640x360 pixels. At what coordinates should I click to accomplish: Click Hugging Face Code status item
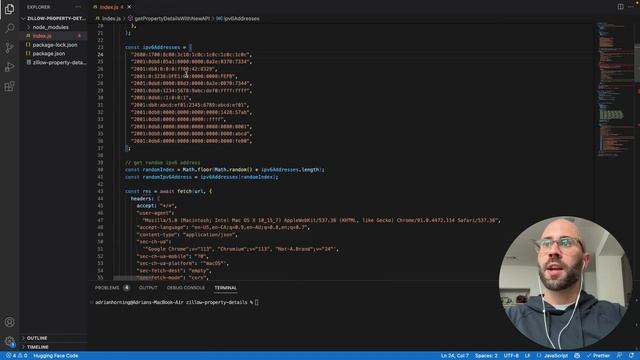point(56,356)
